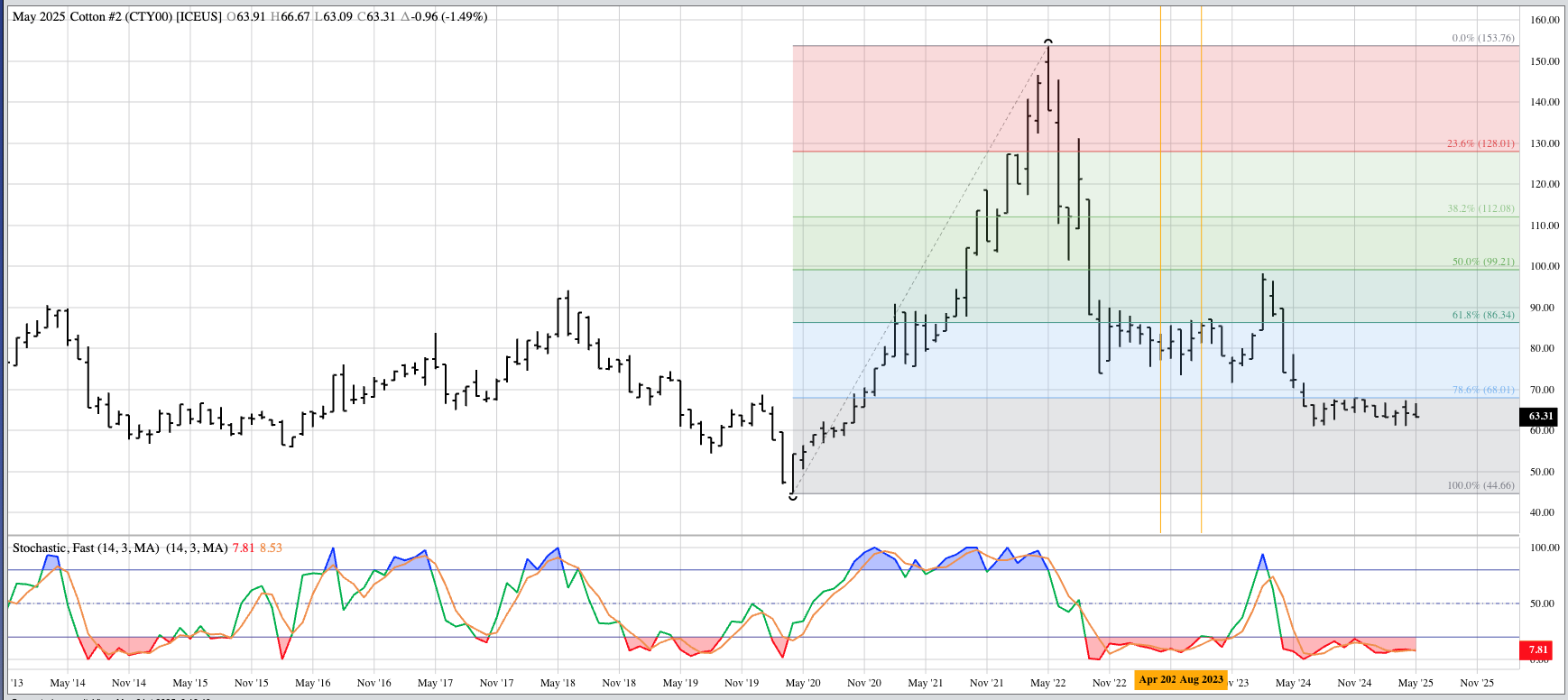Select the 61.8% (86.34) retracement label

pos(1482,315)
